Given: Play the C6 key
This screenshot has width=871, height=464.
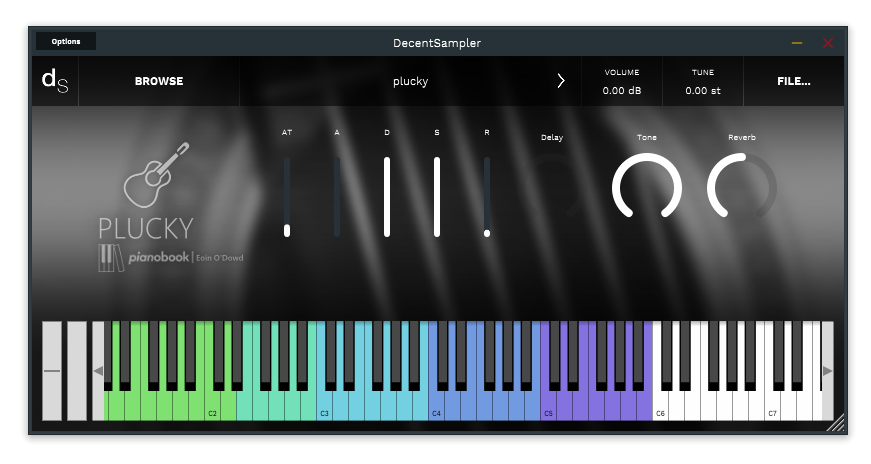Looking at the screenshot, I should (660, 406).
